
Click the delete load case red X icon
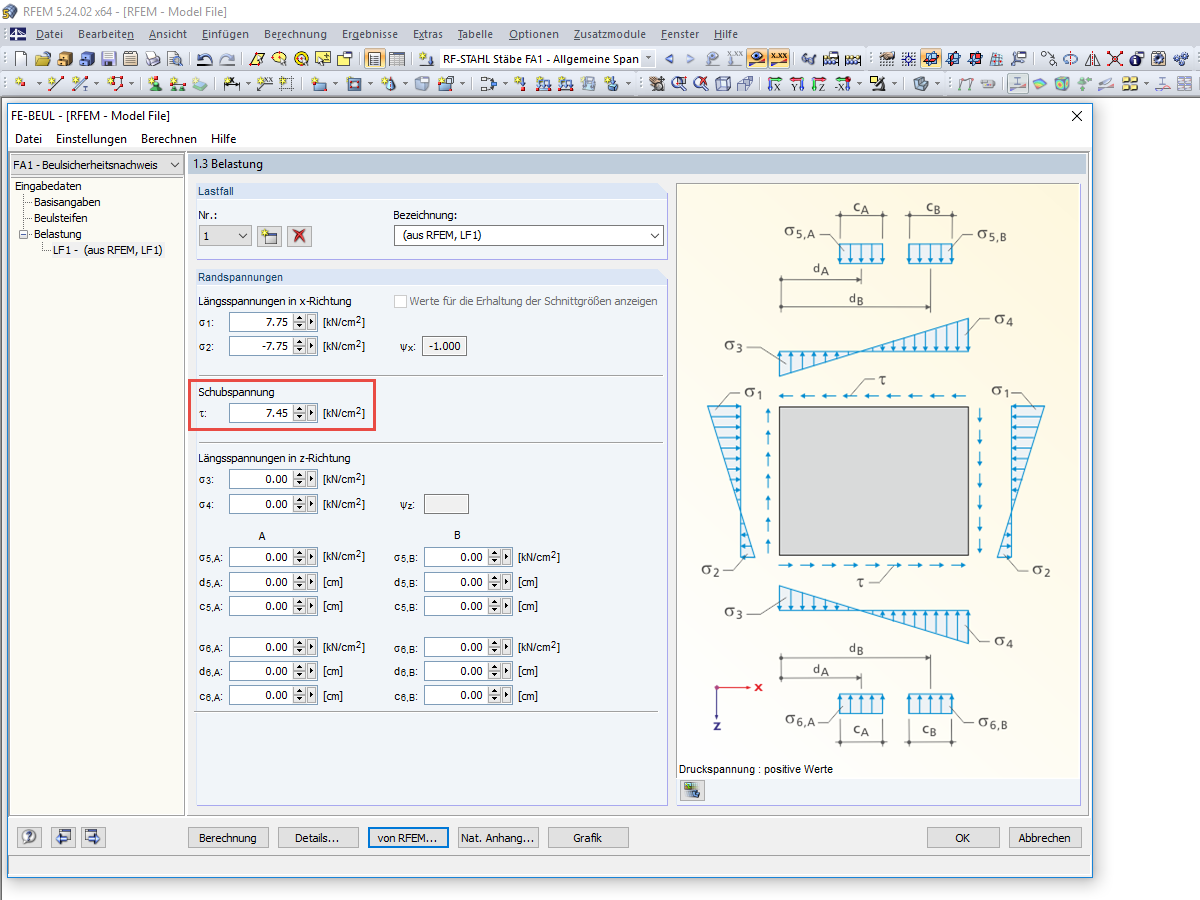(298, 236)
